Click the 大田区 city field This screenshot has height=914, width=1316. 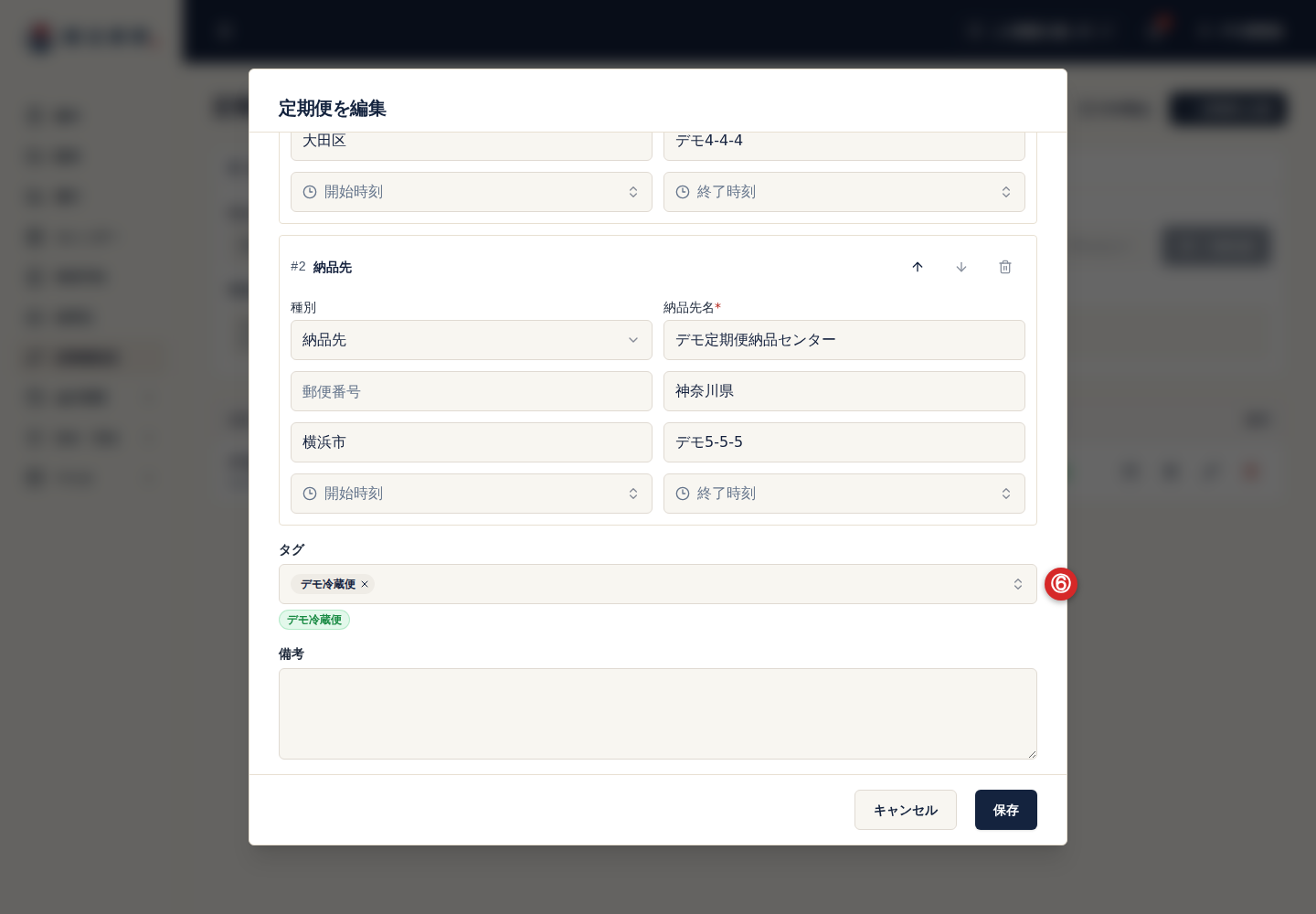(472, 145)
